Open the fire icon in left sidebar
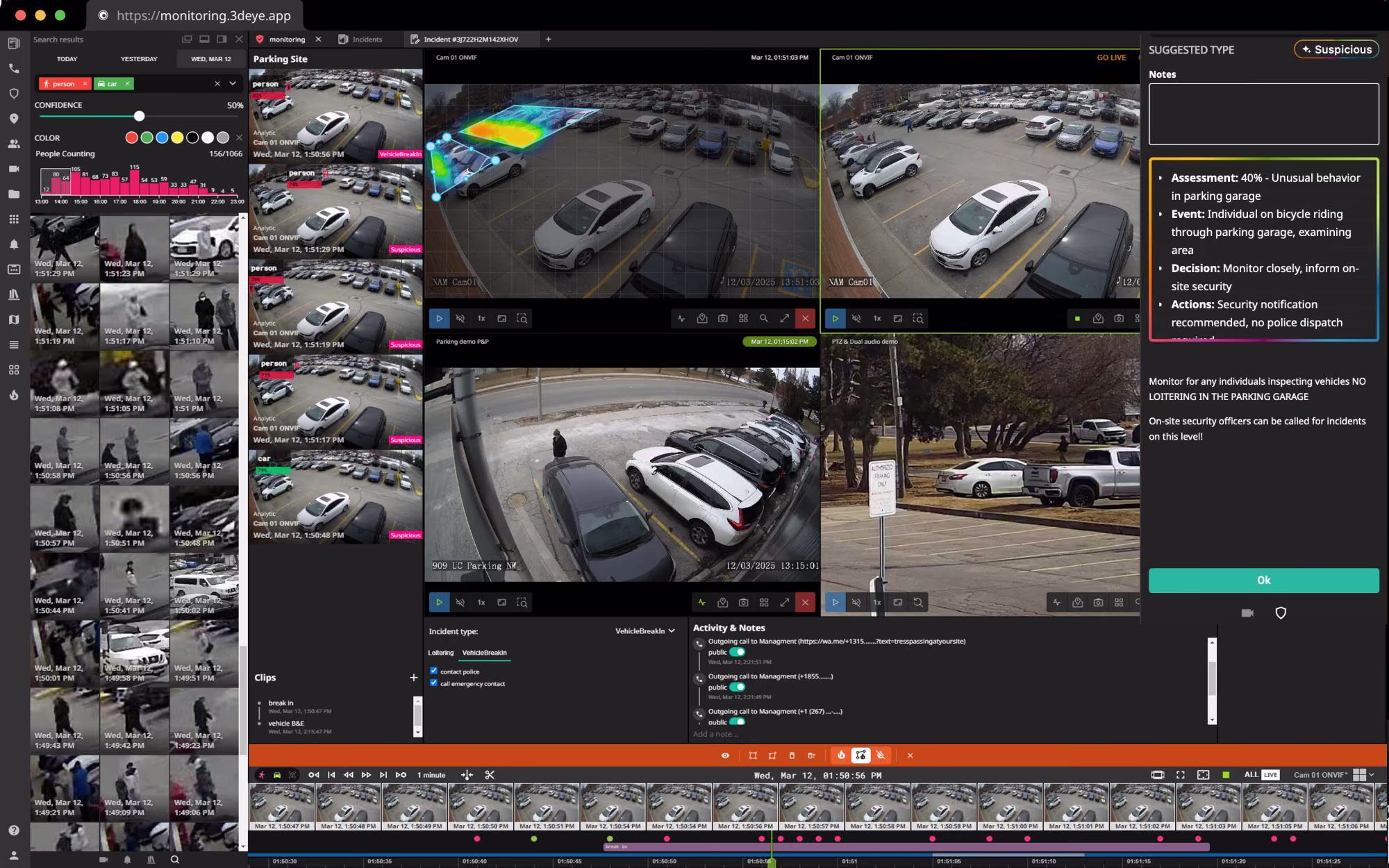The image size is (1389, 868). (x=14, y=395)
